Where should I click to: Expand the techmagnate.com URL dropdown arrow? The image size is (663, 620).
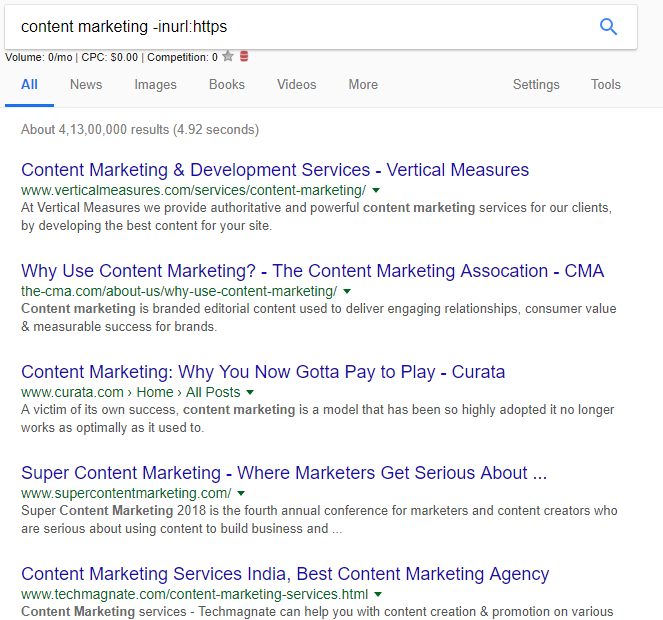tap(379, 594)
